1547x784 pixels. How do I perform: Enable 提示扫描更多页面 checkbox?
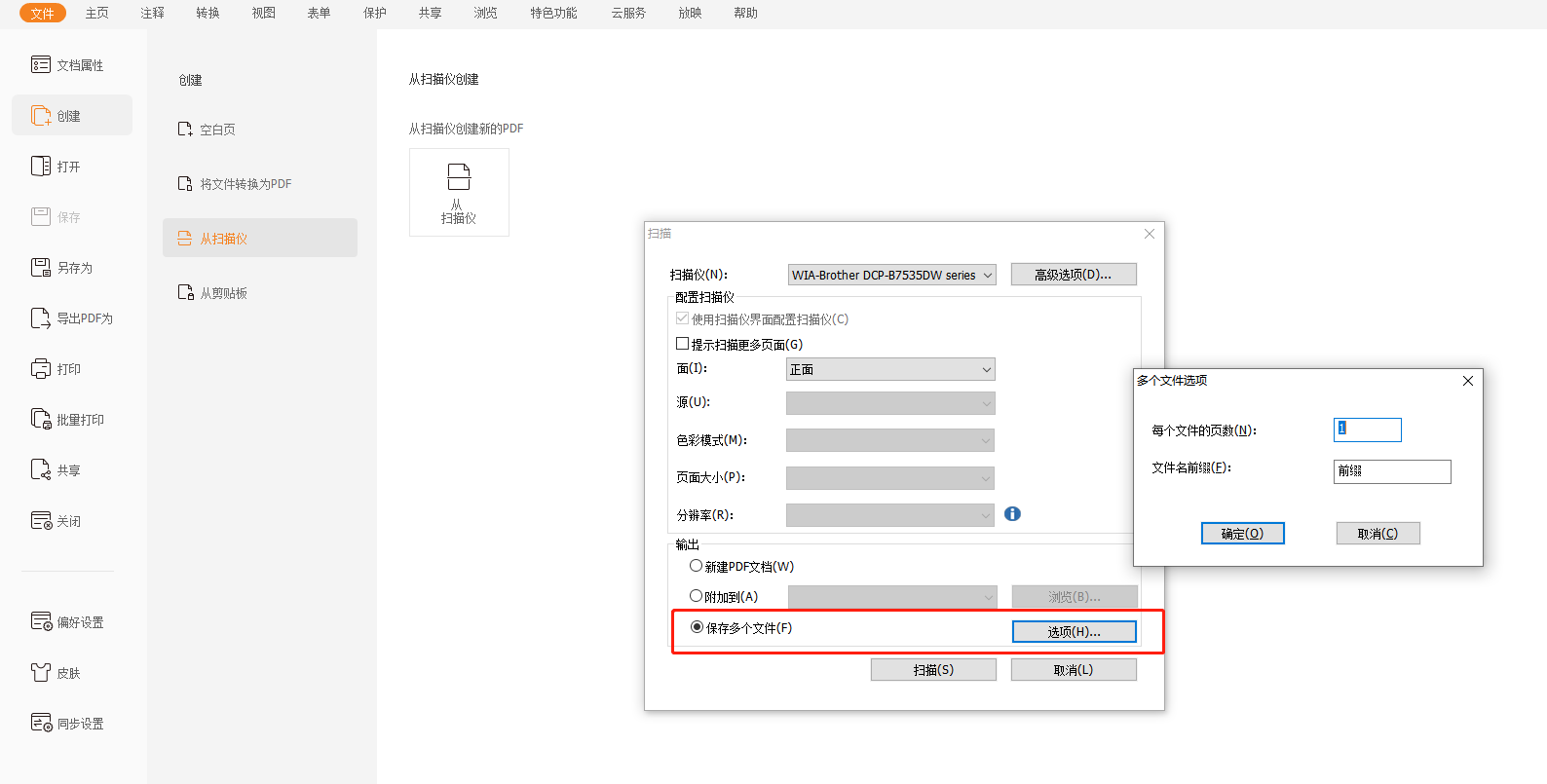click(682, 344)
